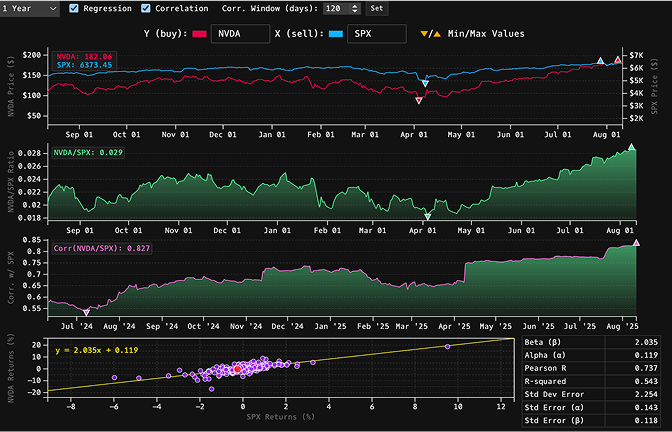Click the blue SPX color swatch

[336, 34]
